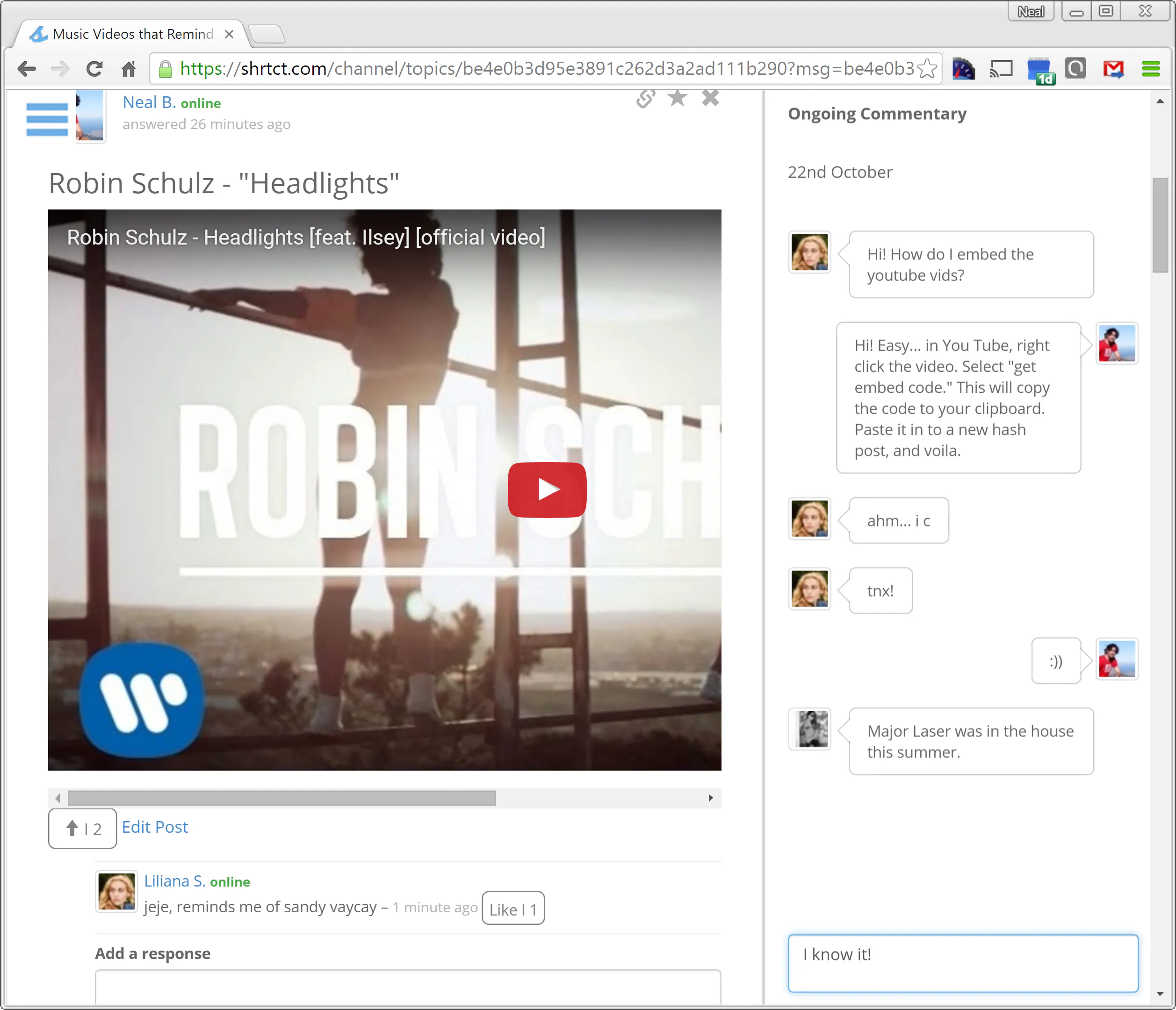Open a new browser tab
The width and height of the screenshot is (1176, 1010).
(266, 34)
